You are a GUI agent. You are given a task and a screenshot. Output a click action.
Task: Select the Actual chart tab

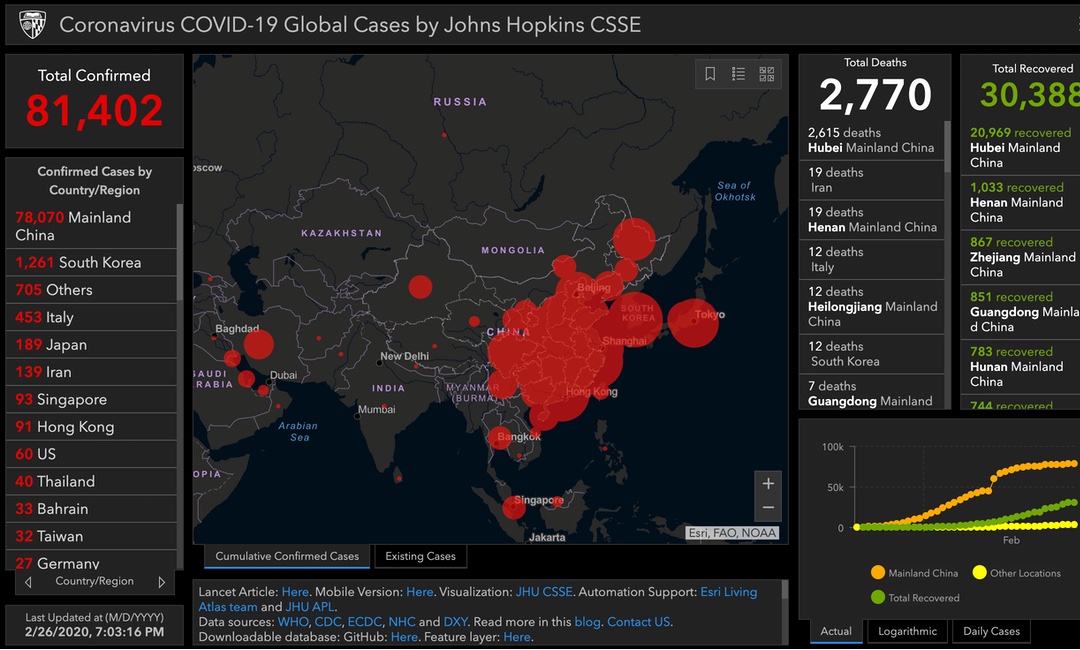(x=835, y=631)
